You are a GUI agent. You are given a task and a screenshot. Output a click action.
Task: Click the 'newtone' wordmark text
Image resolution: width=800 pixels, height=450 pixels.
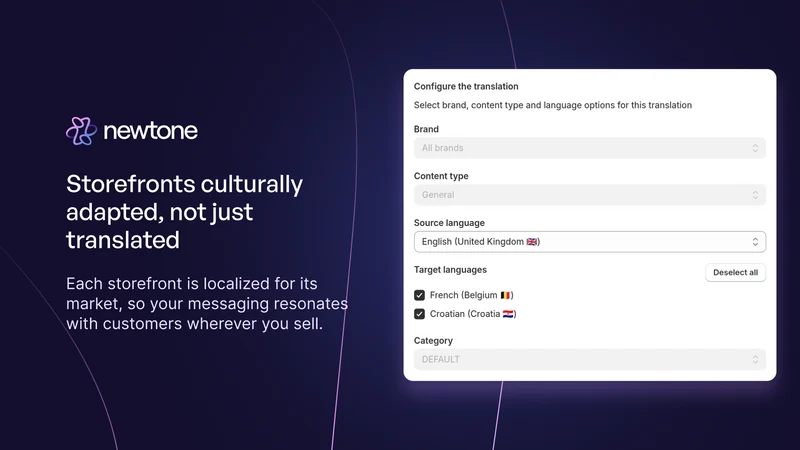[x=151, y=131]
